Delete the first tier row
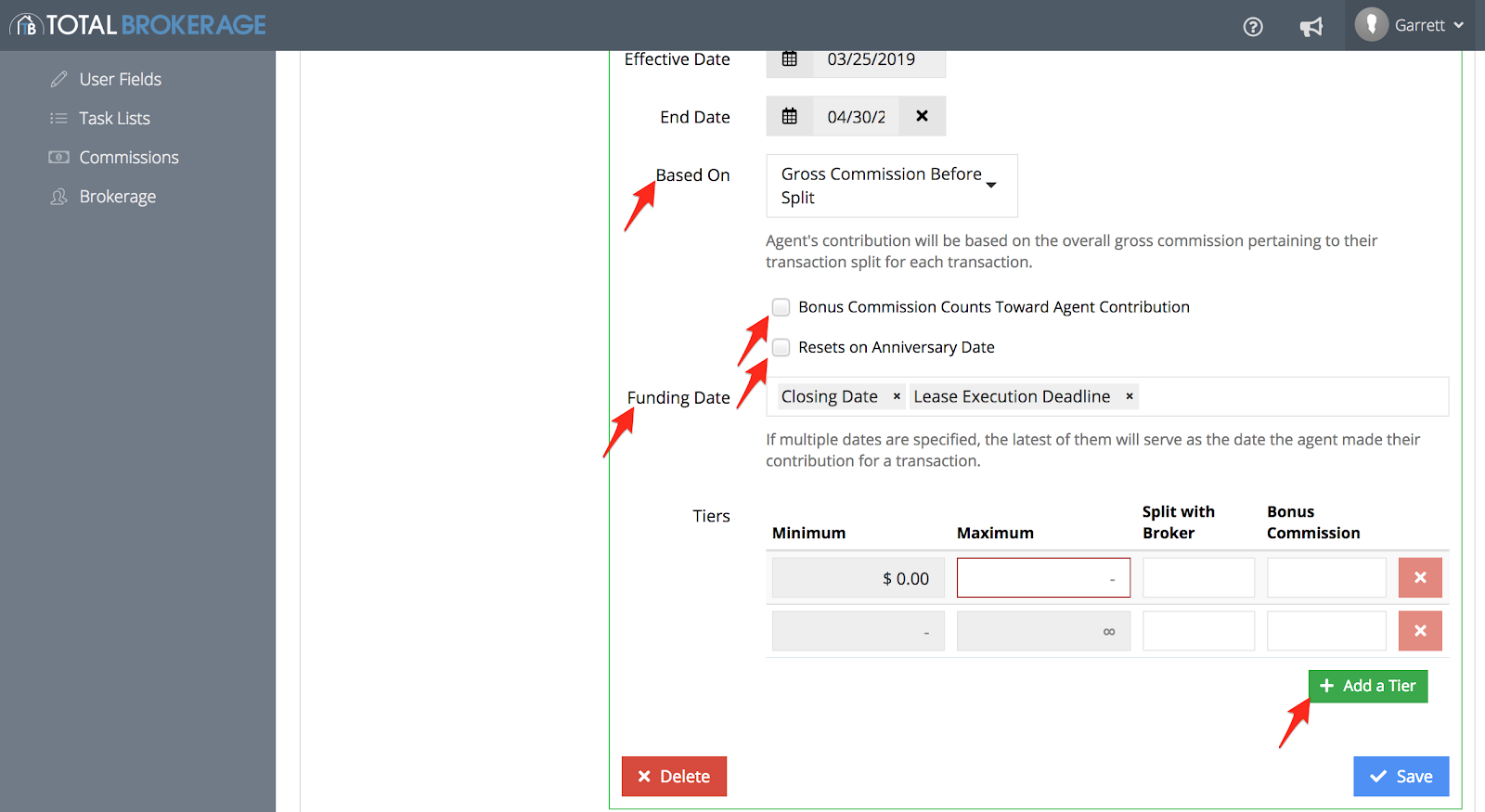 point(1420,578)
